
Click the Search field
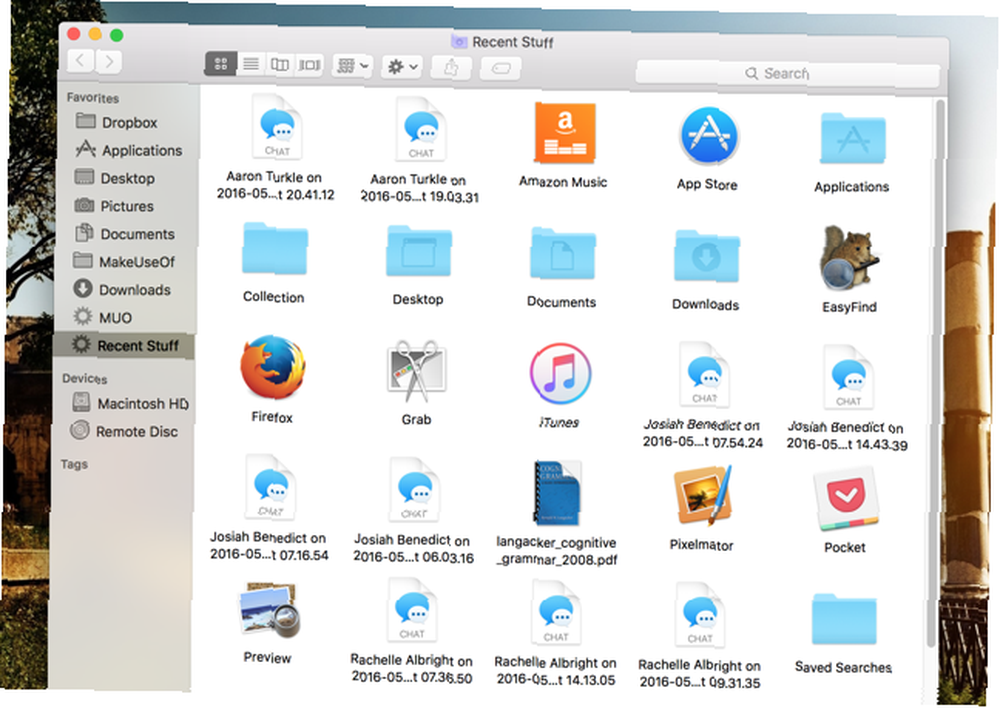click(x=788, y=74)
